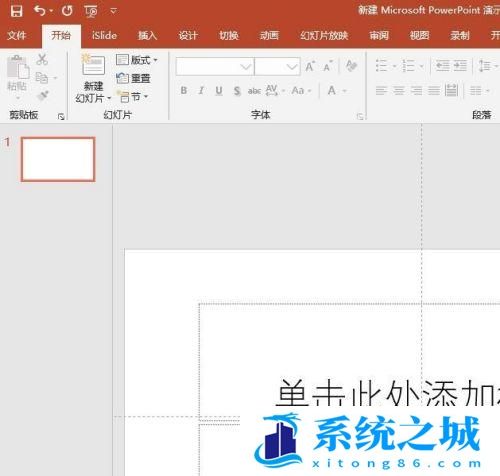Click the 重置 (Reset) button
The width and height of the screenshot is (500, 476).
point(133,78)
